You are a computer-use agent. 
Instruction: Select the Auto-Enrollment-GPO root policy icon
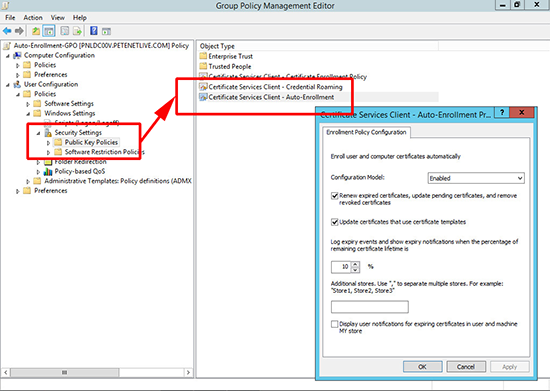(7, 46)
